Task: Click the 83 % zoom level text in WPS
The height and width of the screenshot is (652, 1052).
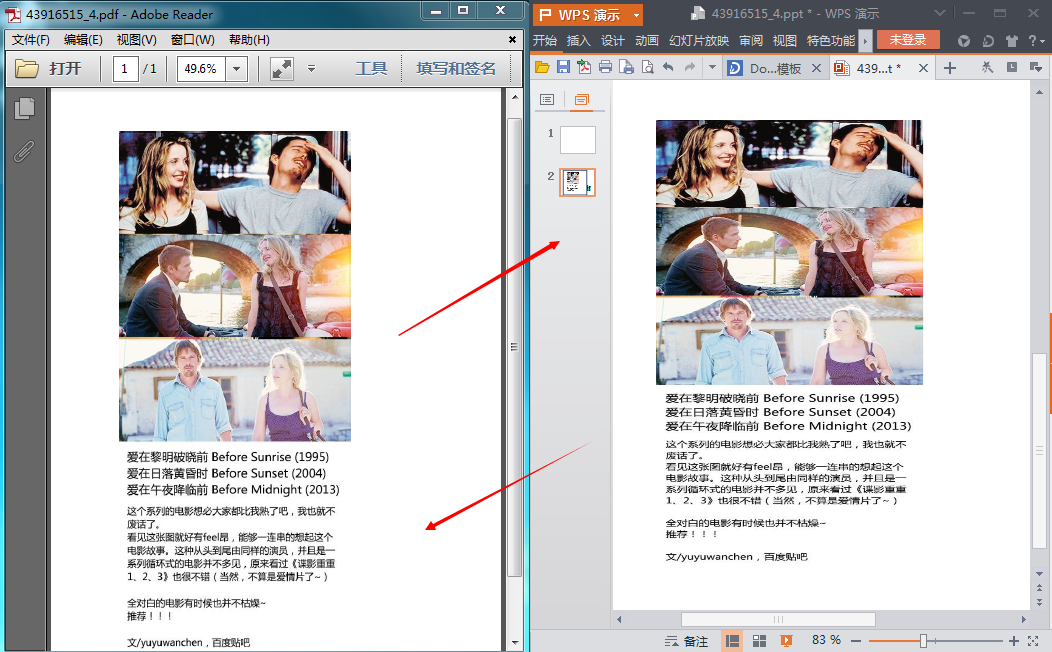Action: tap(826, 640)
